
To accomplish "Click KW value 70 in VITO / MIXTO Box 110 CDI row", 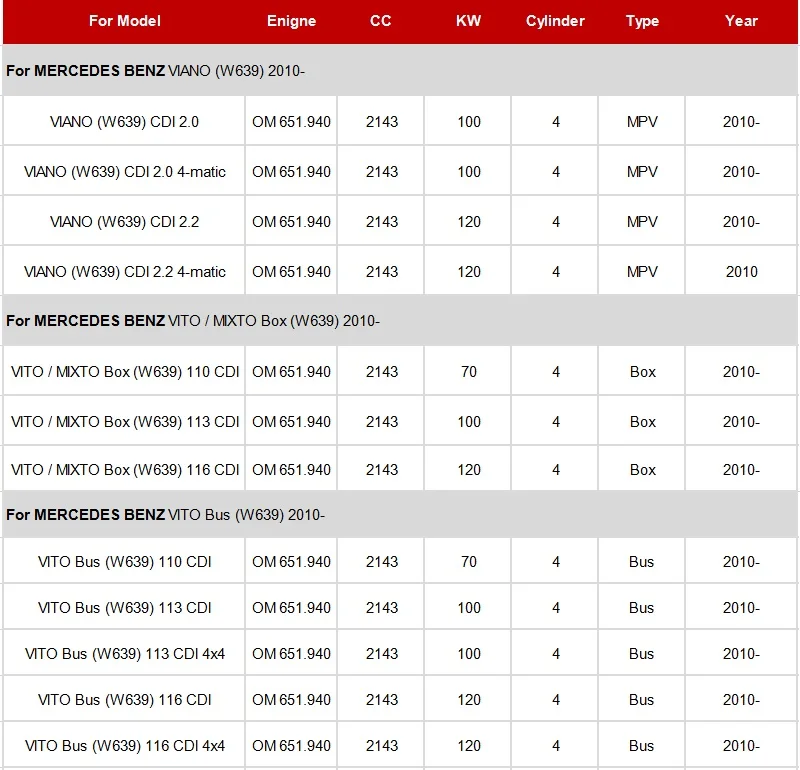I will (x=468, y=371).
